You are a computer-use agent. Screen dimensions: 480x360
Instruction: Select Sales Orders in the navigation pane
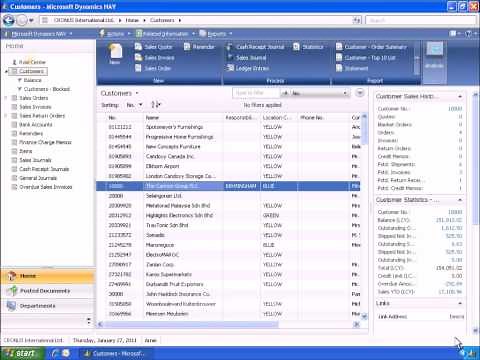click(x=34, y=98)
